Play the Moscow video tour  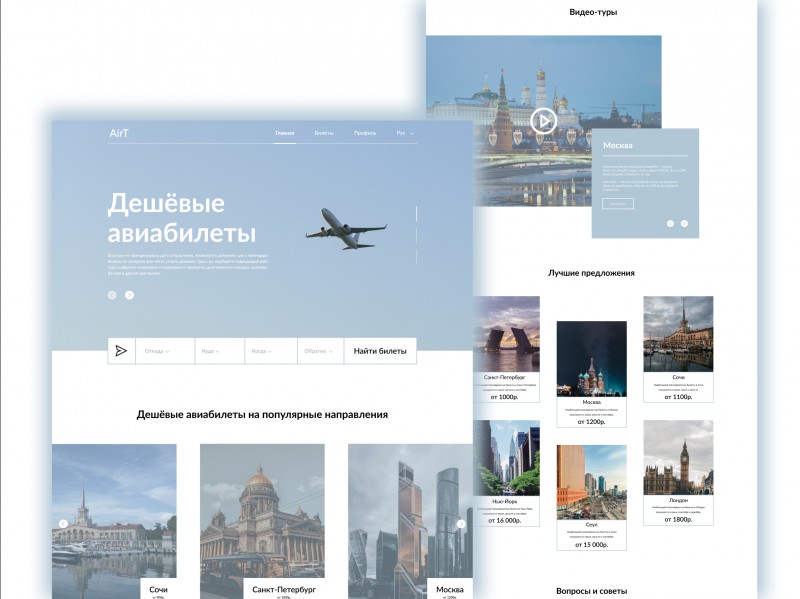[543, 121]
